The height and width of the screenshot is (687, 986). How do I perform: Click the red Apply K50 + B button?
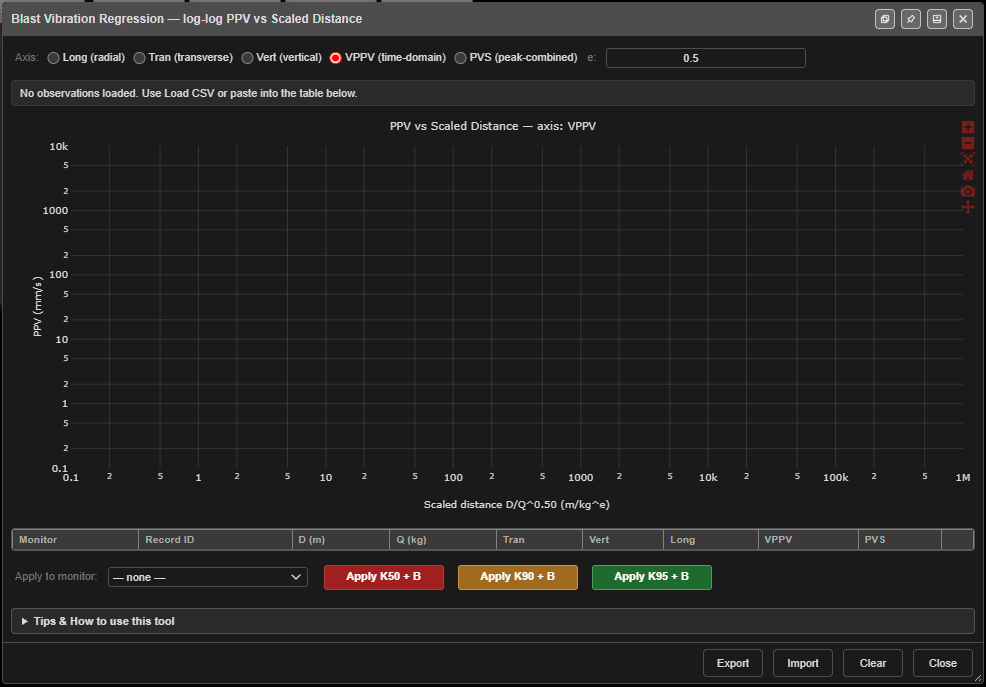384,577
